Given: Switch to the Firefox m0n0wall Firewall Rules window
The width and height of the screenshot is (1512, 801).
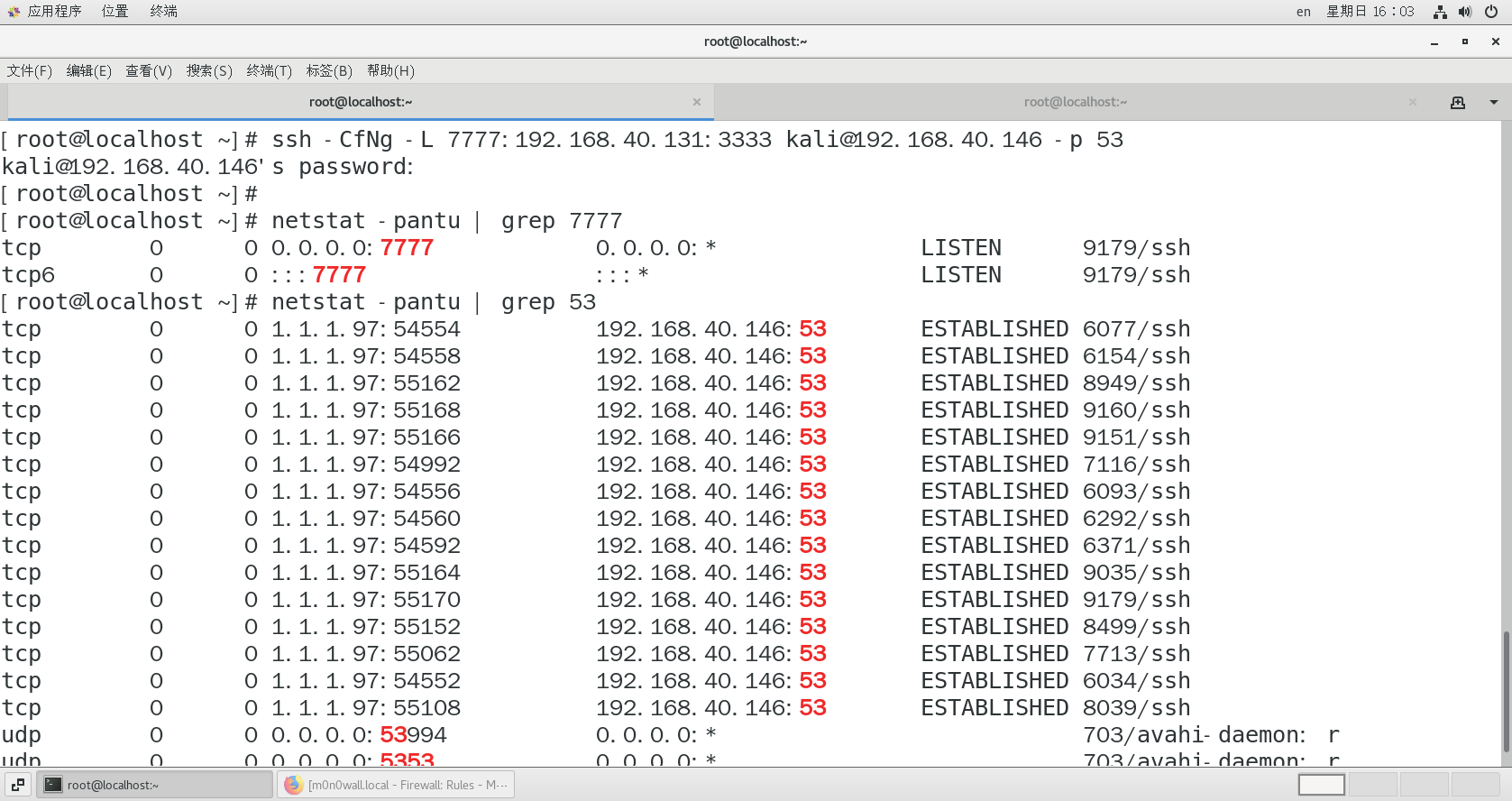Looking at the screenshot, I should point(397,785).
